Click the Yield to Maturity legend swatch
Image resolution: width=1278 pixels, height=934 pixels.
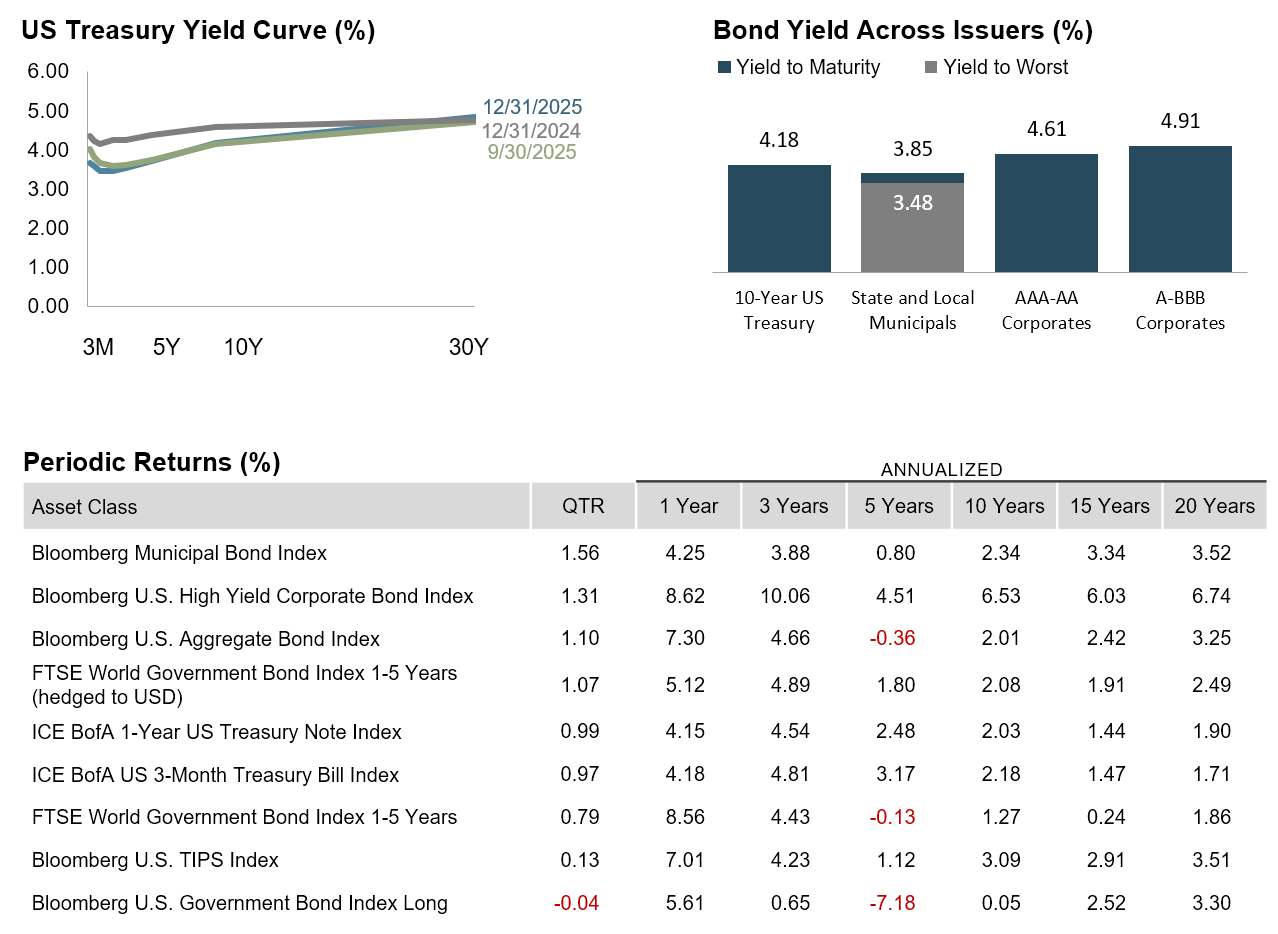pos(725,68)
